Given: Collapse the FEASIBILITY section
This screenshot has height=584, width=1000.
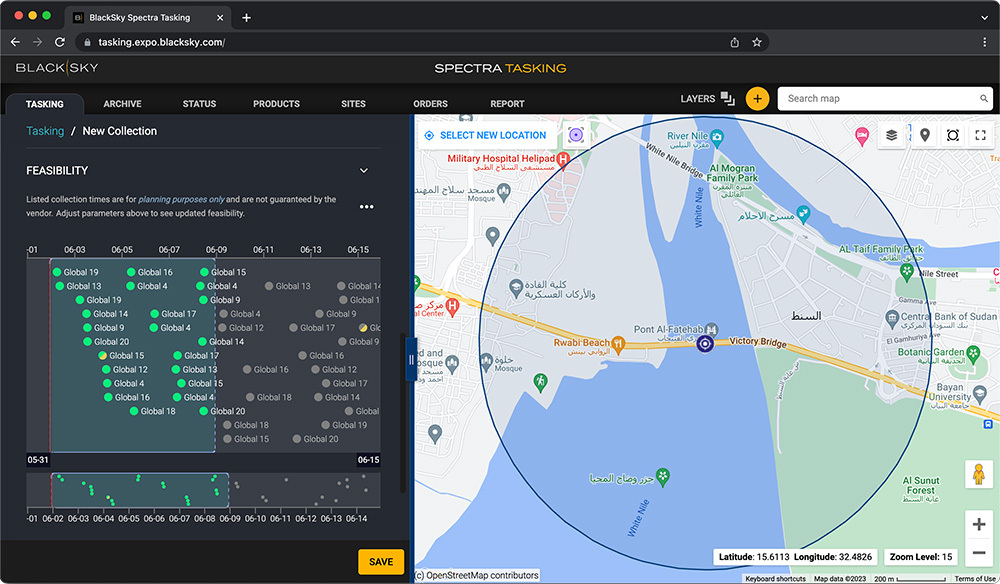Looking at the screenshot, I should coord(364,170).
